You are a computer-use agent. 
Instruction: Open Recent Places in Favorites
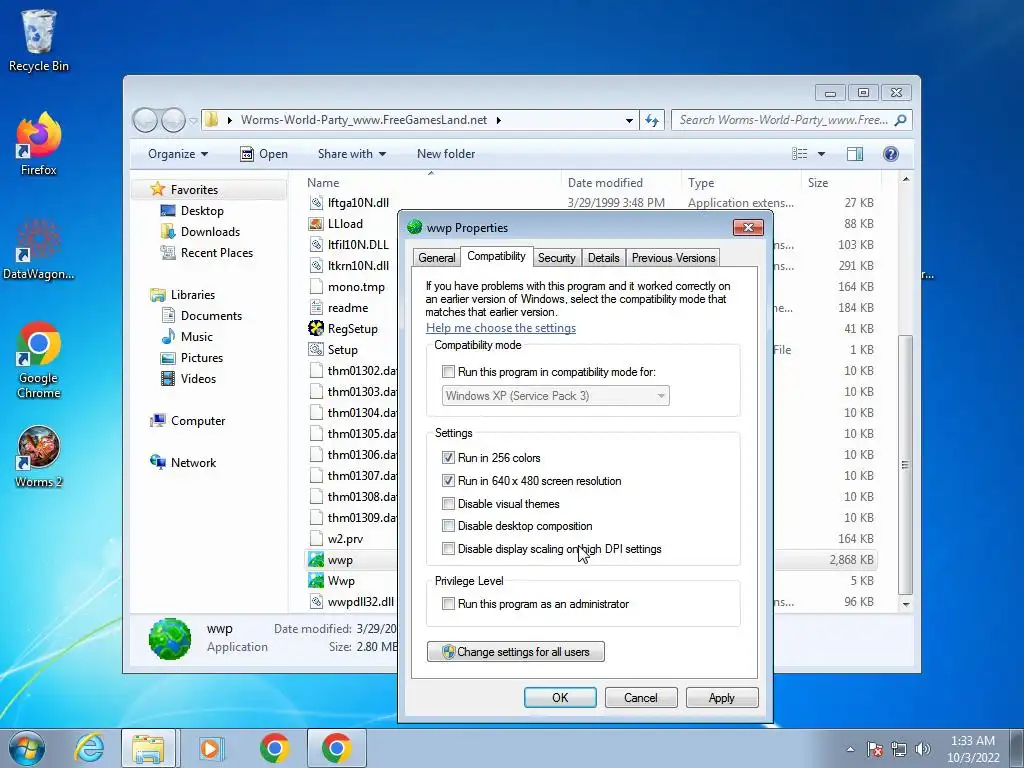click(x=216, y=253)
